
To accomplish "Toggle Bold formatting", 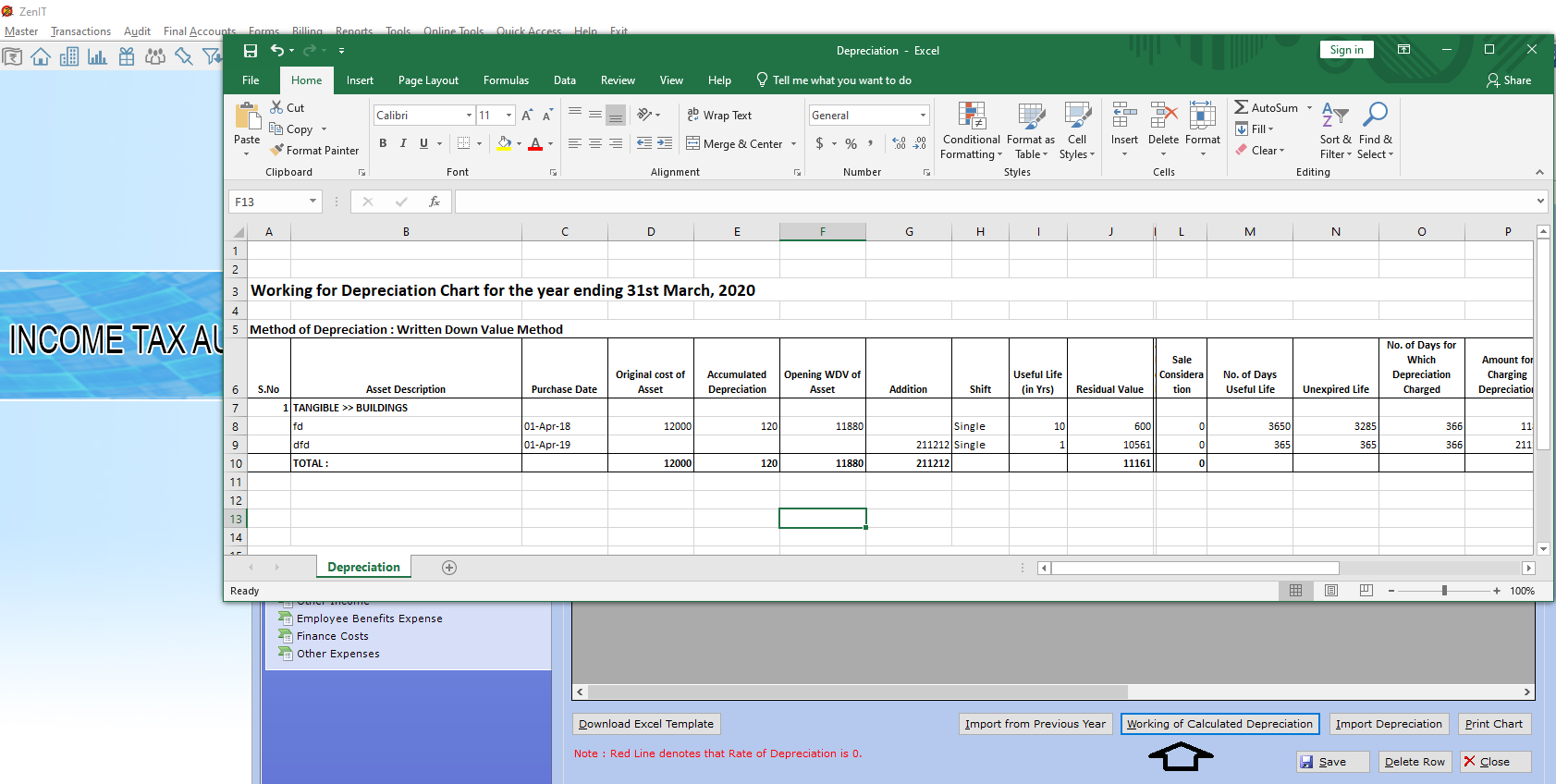I will 383,143.
